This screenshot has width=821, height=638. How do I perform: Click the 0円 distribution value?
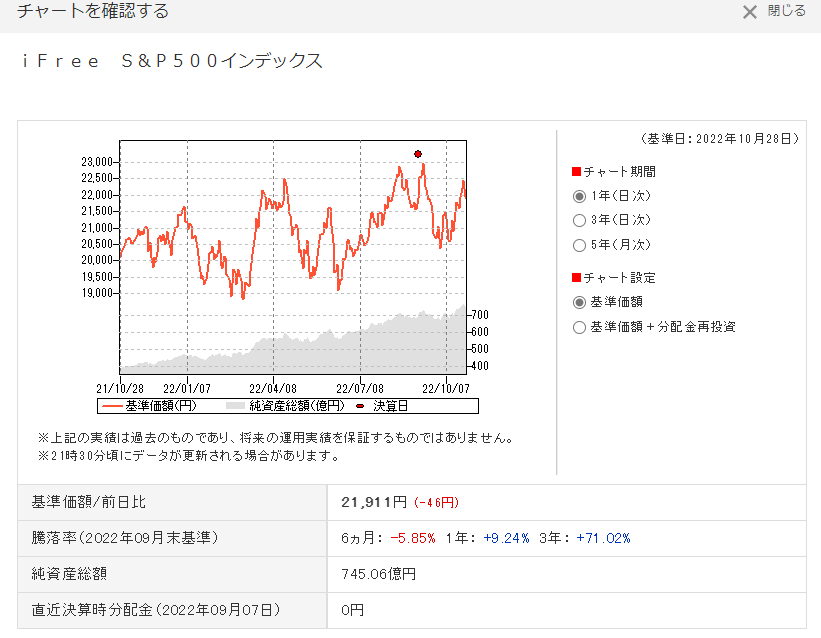pos(352,610)
